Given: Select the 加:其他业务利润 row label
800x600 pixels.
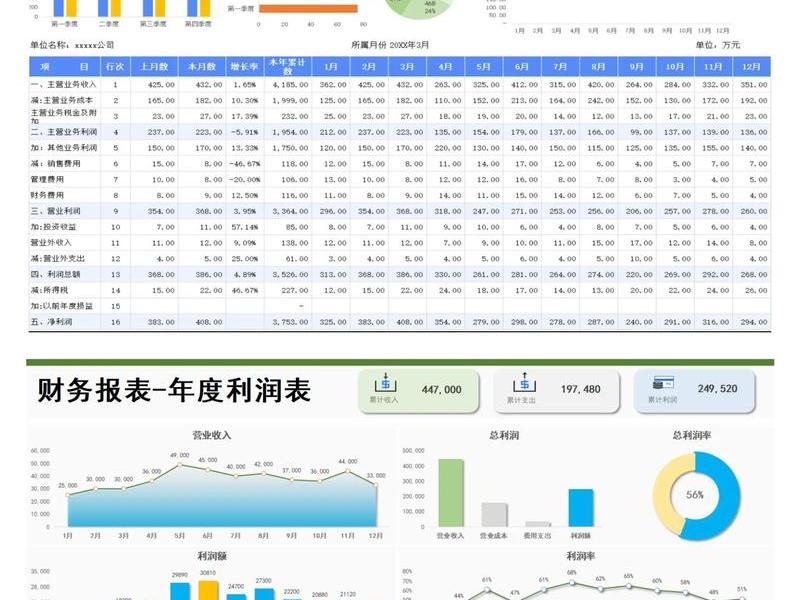Looking at the screenshot, I should (x=63, y=147).
